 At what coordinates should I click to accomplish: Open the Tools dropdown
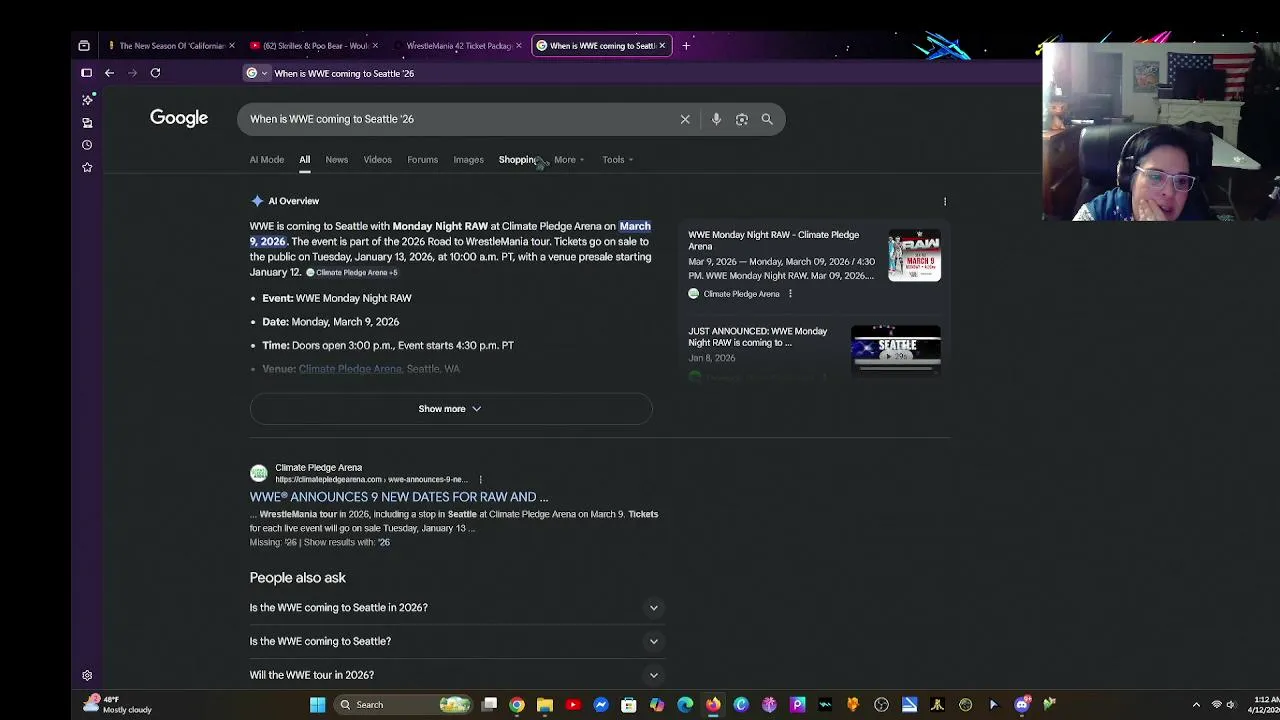617,160
